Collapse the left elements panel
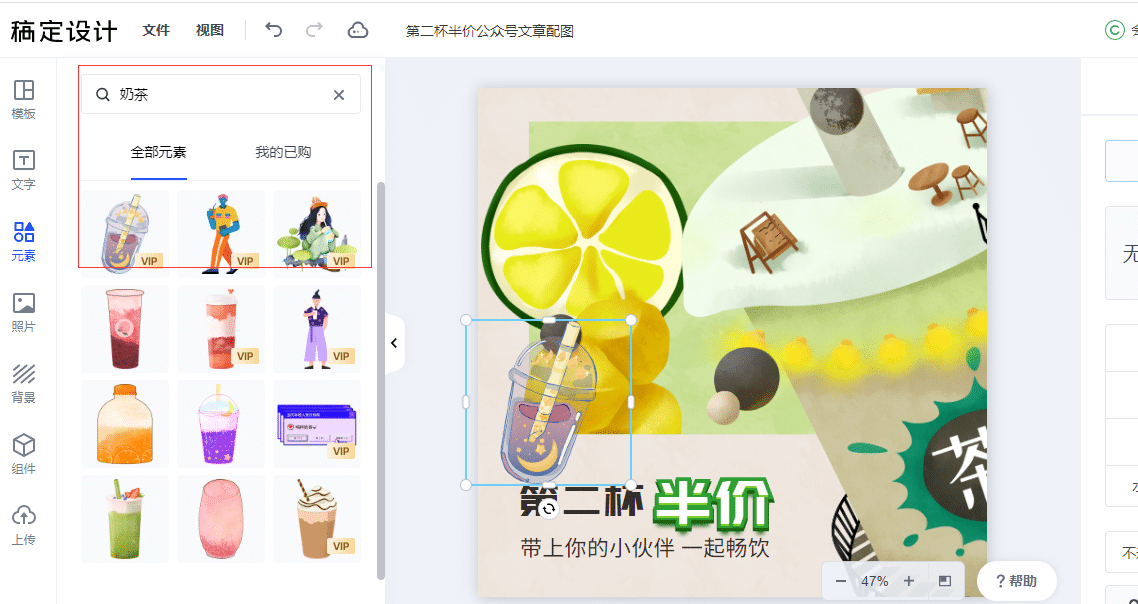This screenshot has height=604, width=1138. [x=394, y=343]
